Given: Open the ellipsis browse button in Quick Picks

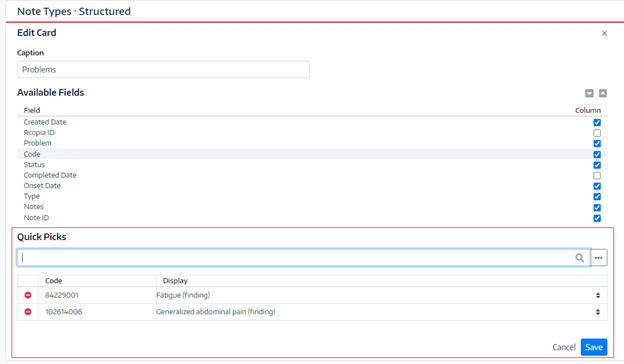Looking at the screenshot, I should tap(599, 258).
